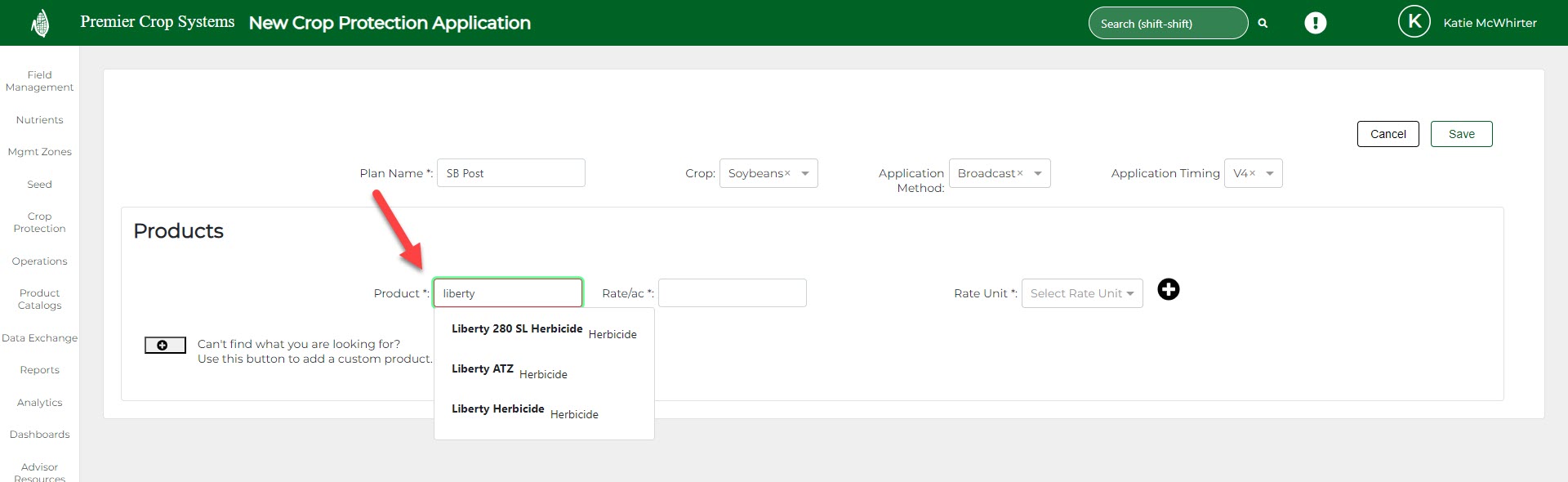1568x482 pixels.
Task: Choose Liberty ATZ from the product list
Action: [483, 369]
